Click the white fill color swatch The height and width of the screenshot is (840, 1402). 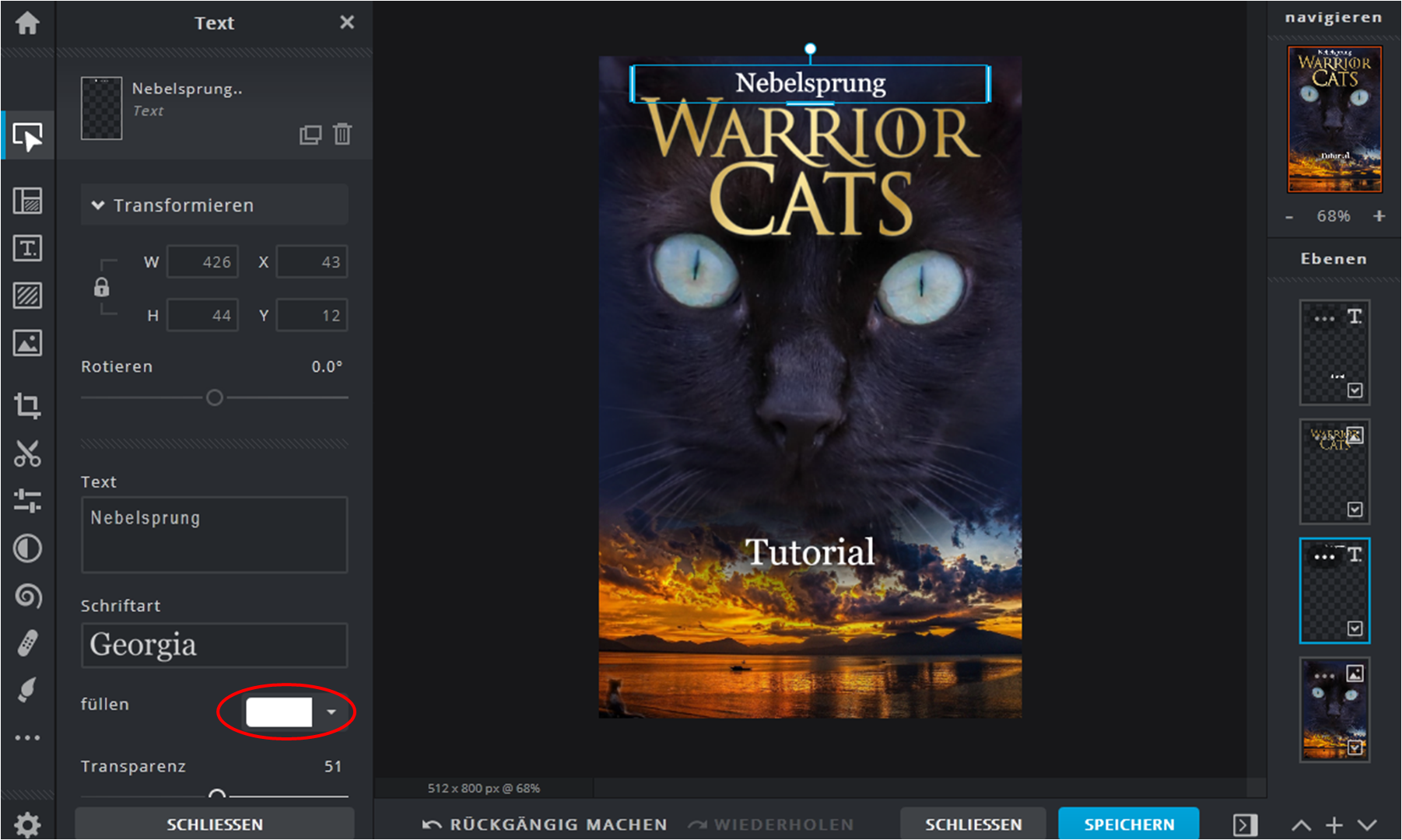279,712
